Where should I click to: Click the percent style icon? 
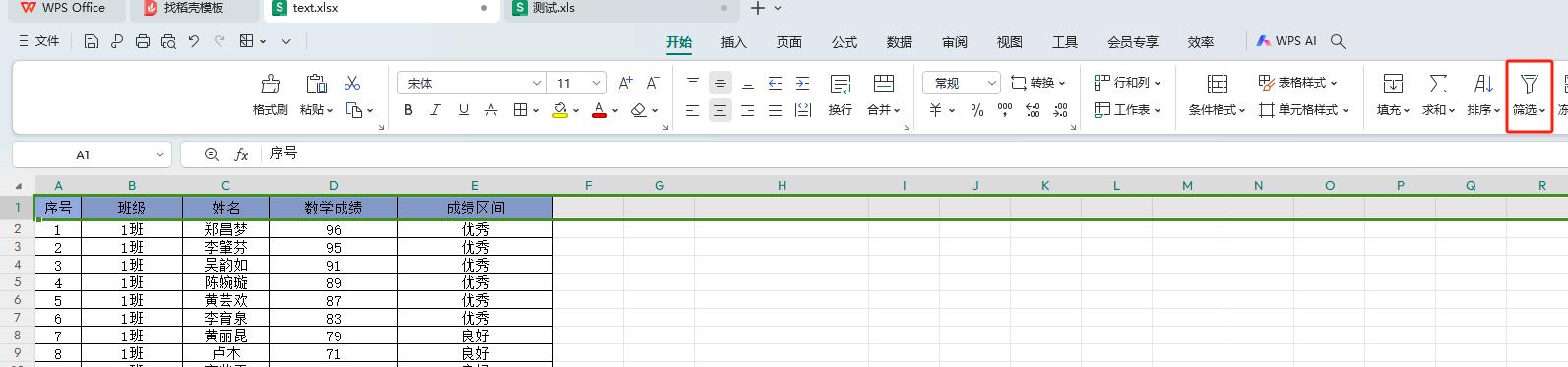click(x=977, y=110)
